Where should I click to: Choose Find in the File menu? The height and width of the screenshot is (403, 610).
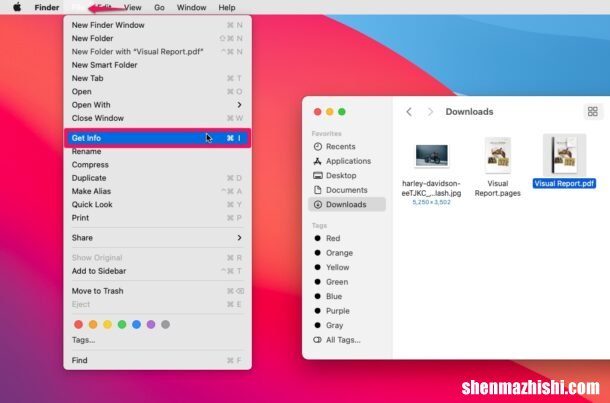(x=157, y=361)
